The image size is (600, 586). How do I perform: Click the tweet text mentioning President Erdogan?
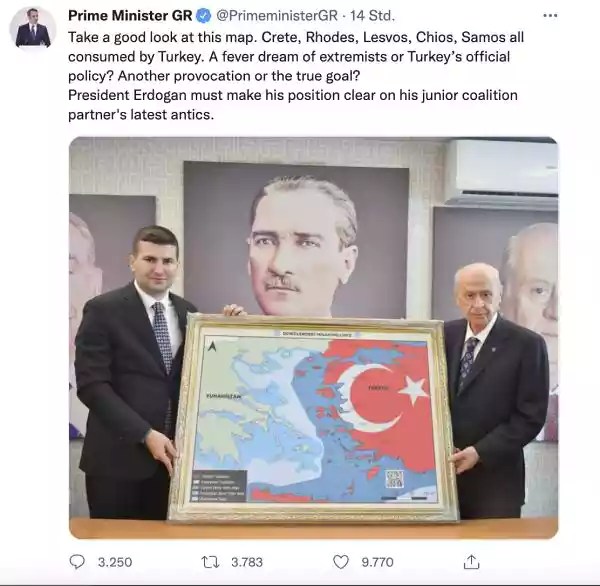(x=293, y=104)
